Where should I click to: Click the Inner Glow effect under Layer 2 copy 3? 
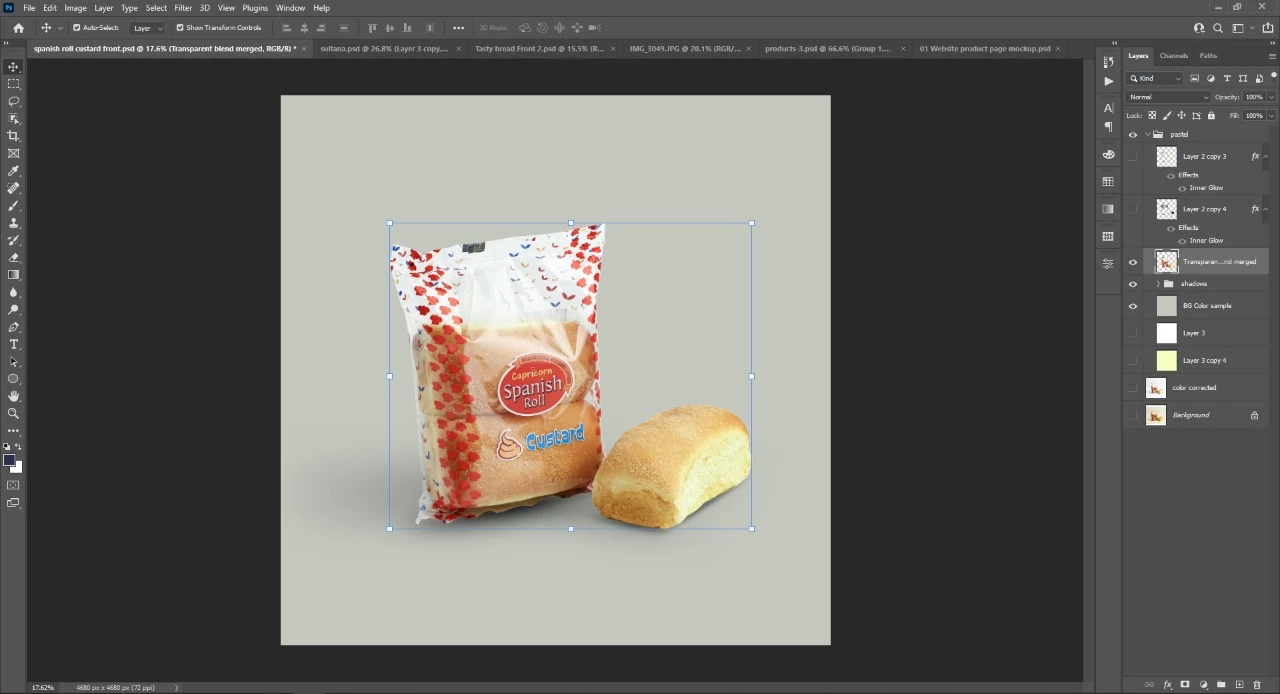[x=1206, y=188]
